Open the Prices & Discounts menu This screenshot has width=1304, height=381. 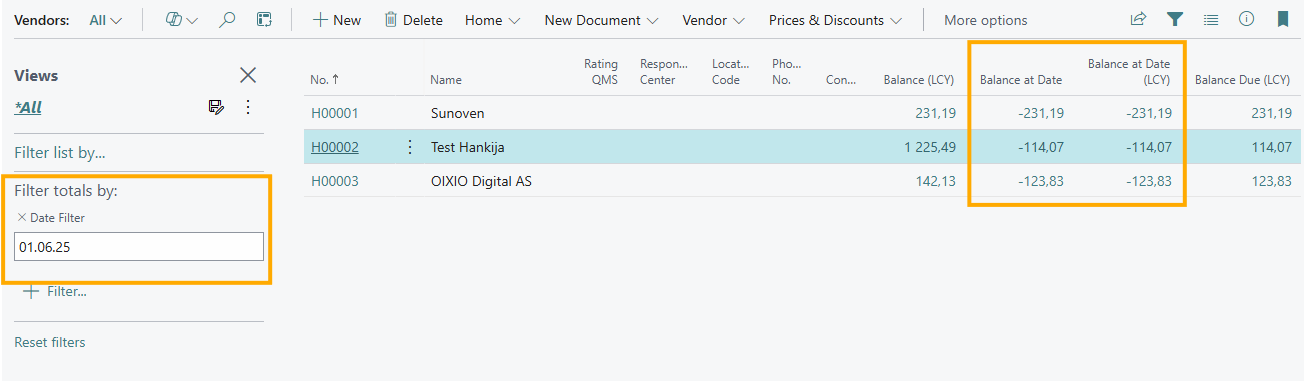835,20
